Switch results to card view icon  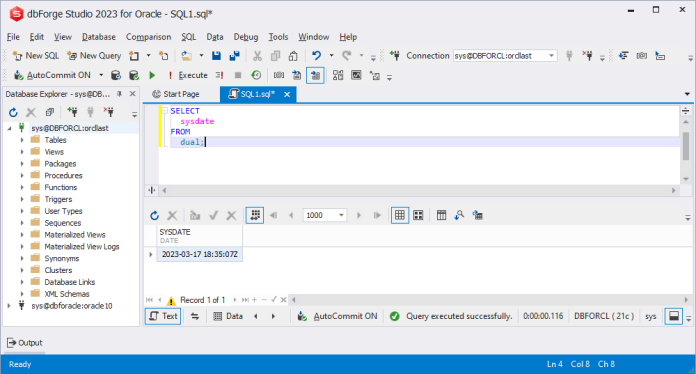(x=418, y=216)
